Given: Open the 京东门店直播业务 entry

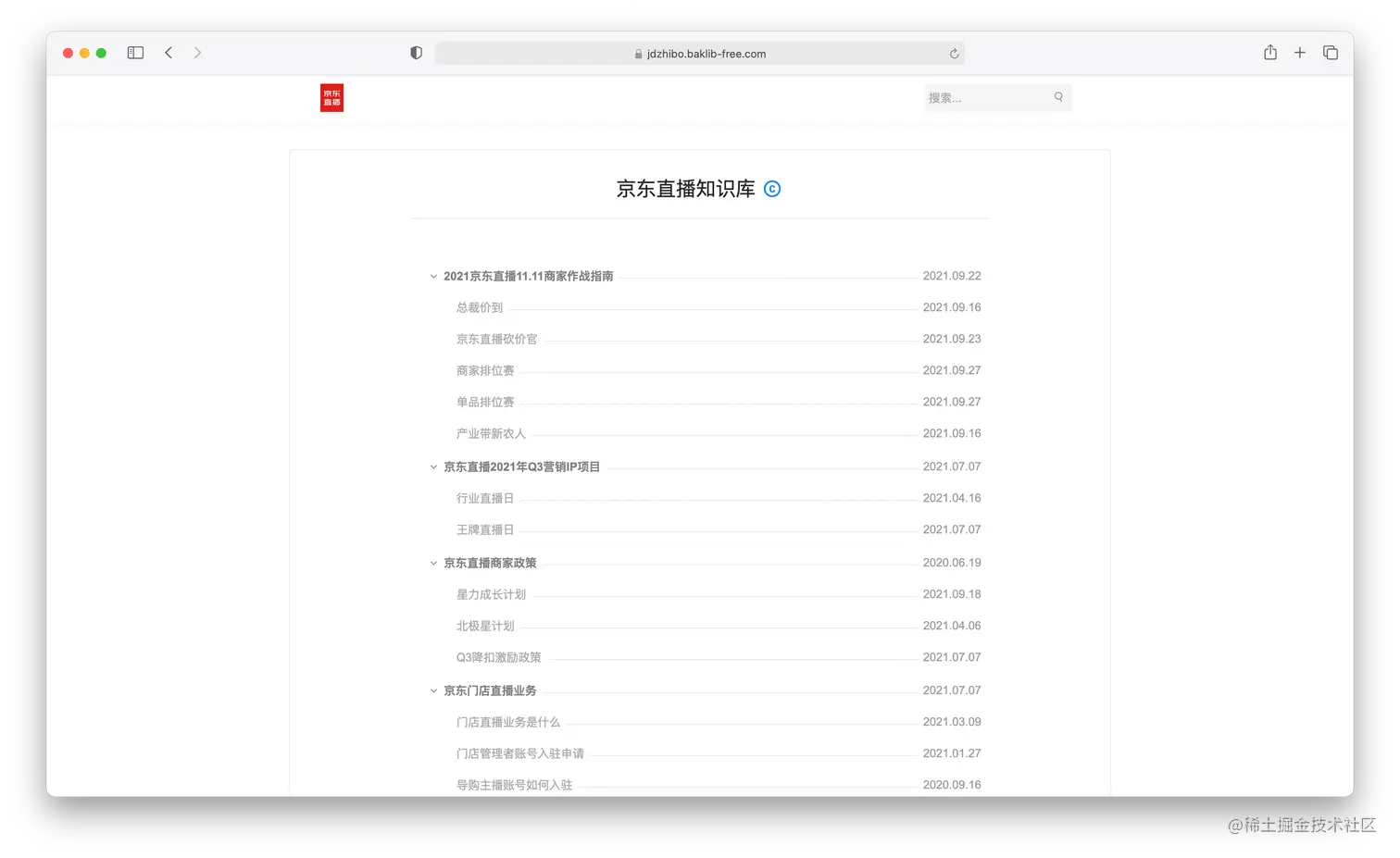Looking at the screenshot, I should pyautogui.click(x=490, y=690).
